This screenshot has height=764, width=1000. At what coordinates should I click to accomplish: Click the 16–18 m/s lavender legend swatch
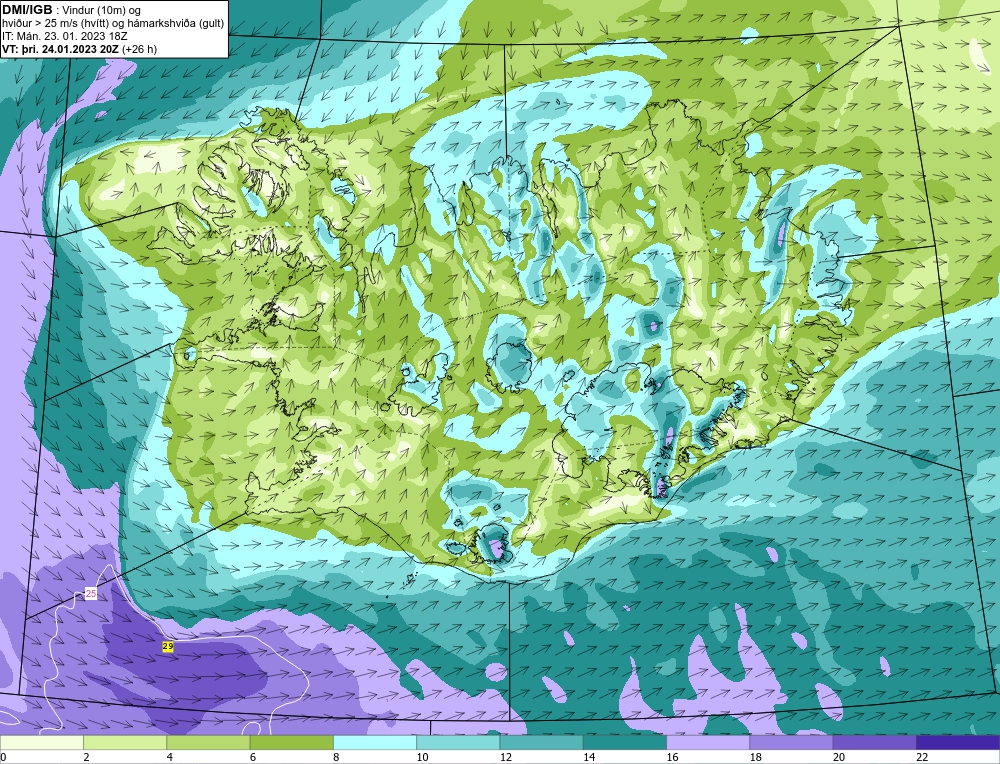coord(708,743)
